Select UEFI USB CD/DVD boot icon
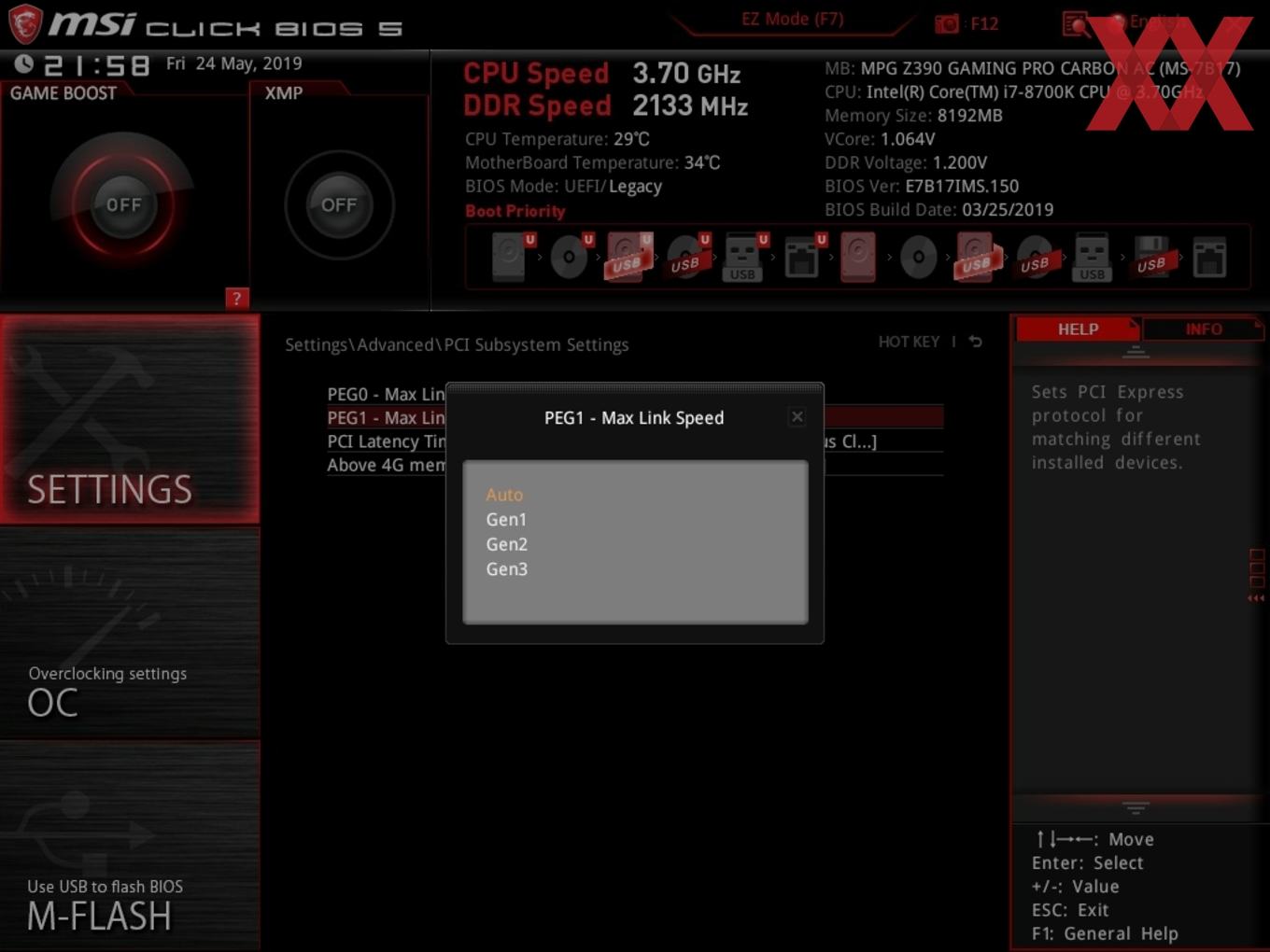 tap(687, 257)
